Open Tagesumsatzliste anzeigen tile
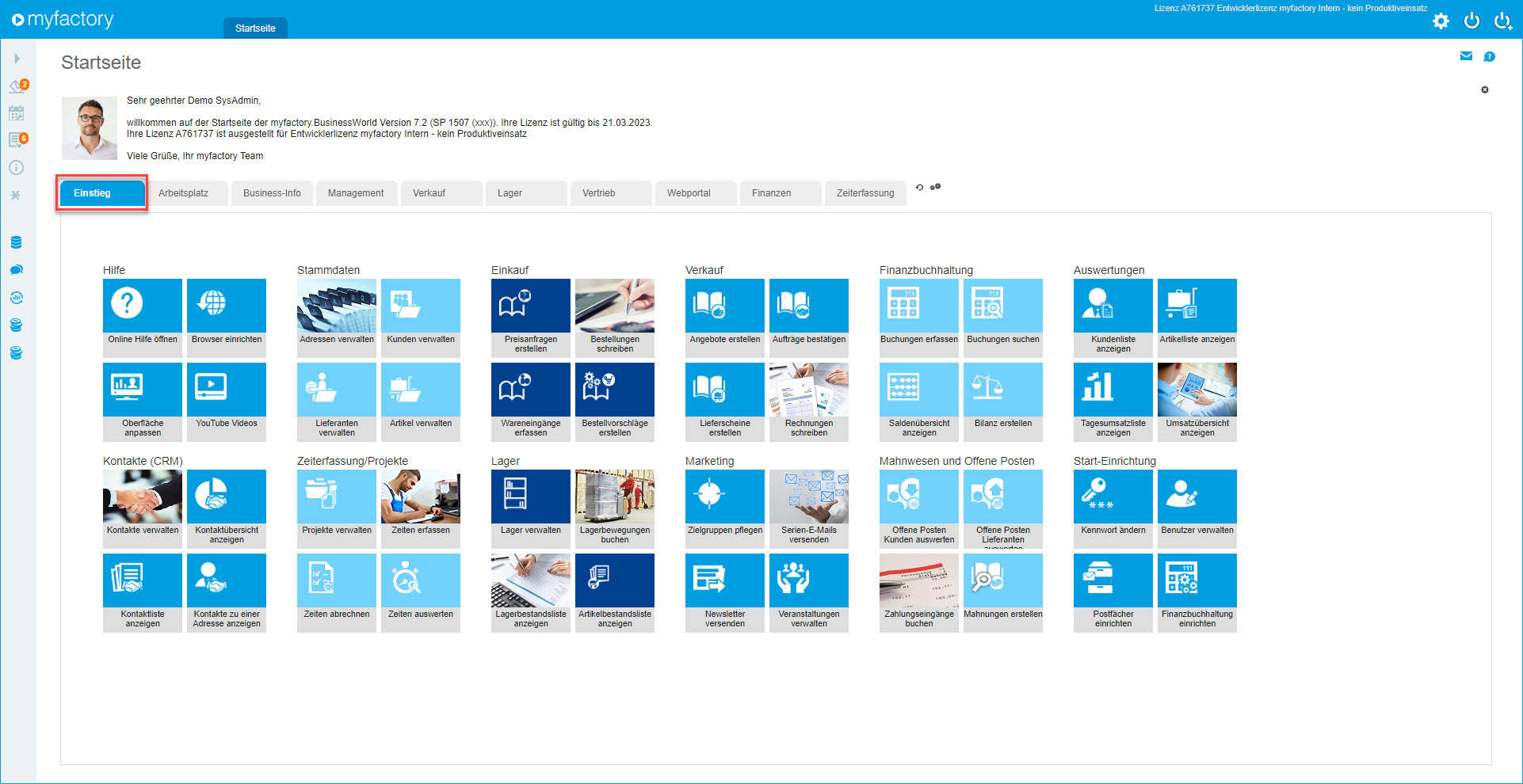This screenshot has height=784, width=1523. pos(1113,402)
